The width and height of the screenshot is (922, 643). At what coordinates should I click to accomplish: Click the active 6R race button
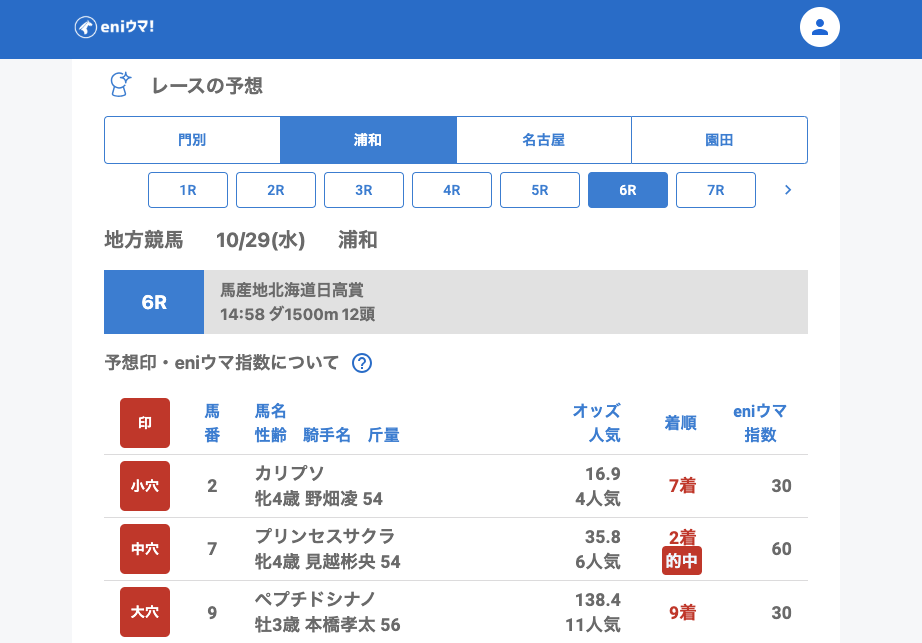point(628,190)
